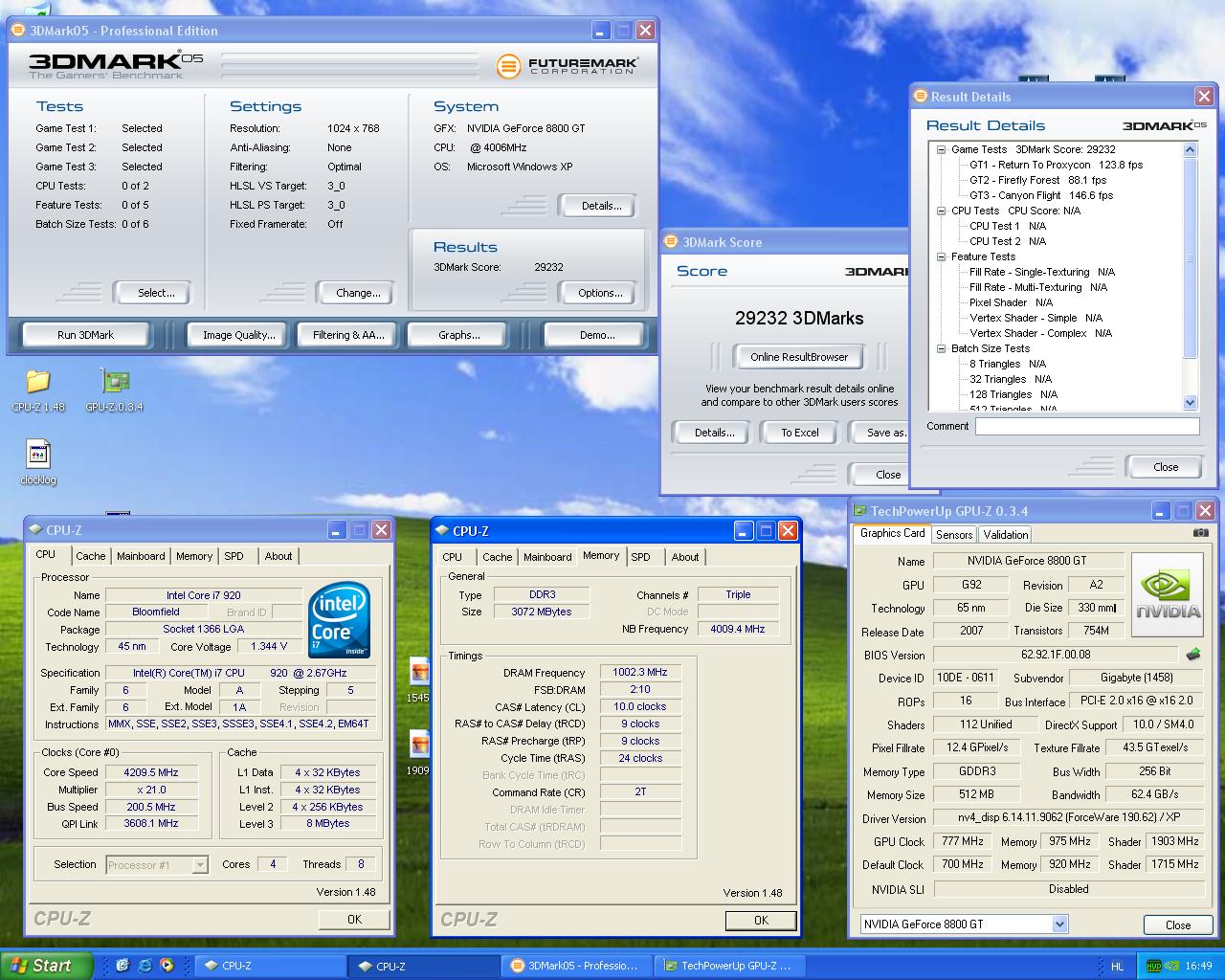Click the NVIDIA logo in GPU-Z
The height and width of the screenshot is (980, 1225).
tap(1169, 594)
